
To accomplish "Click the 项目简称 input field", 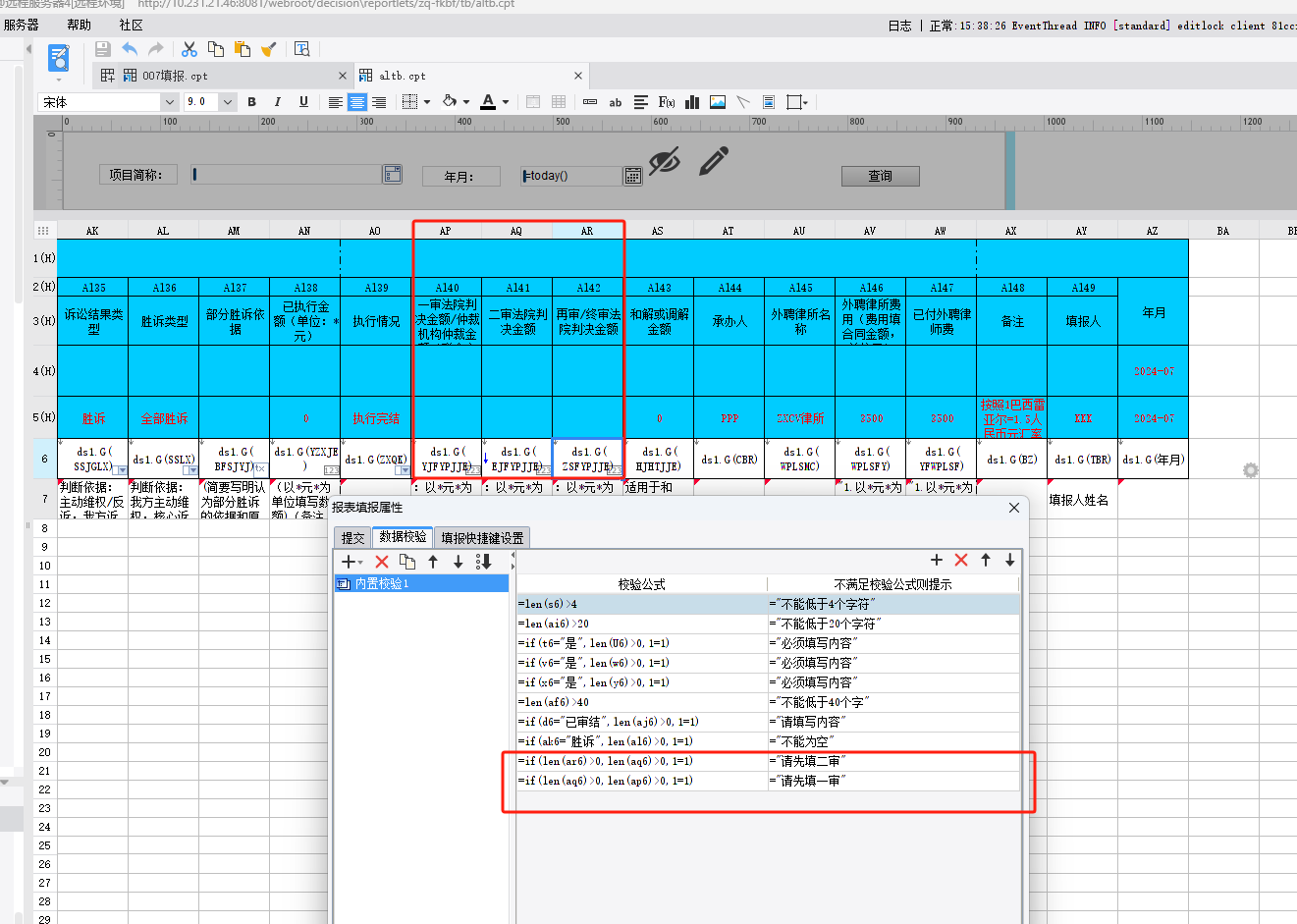I will pyautogui.click(x=286, y=174).
